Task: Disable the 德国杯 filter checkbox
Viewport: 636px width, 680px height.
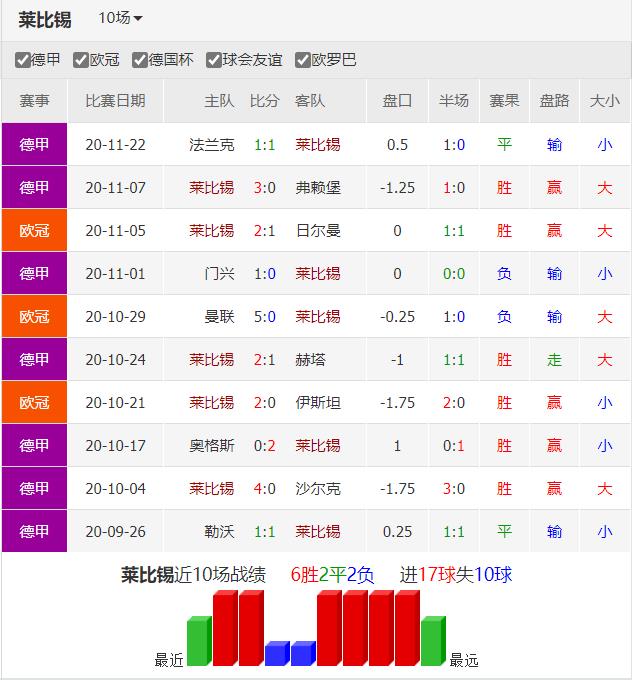Action: 140,60
